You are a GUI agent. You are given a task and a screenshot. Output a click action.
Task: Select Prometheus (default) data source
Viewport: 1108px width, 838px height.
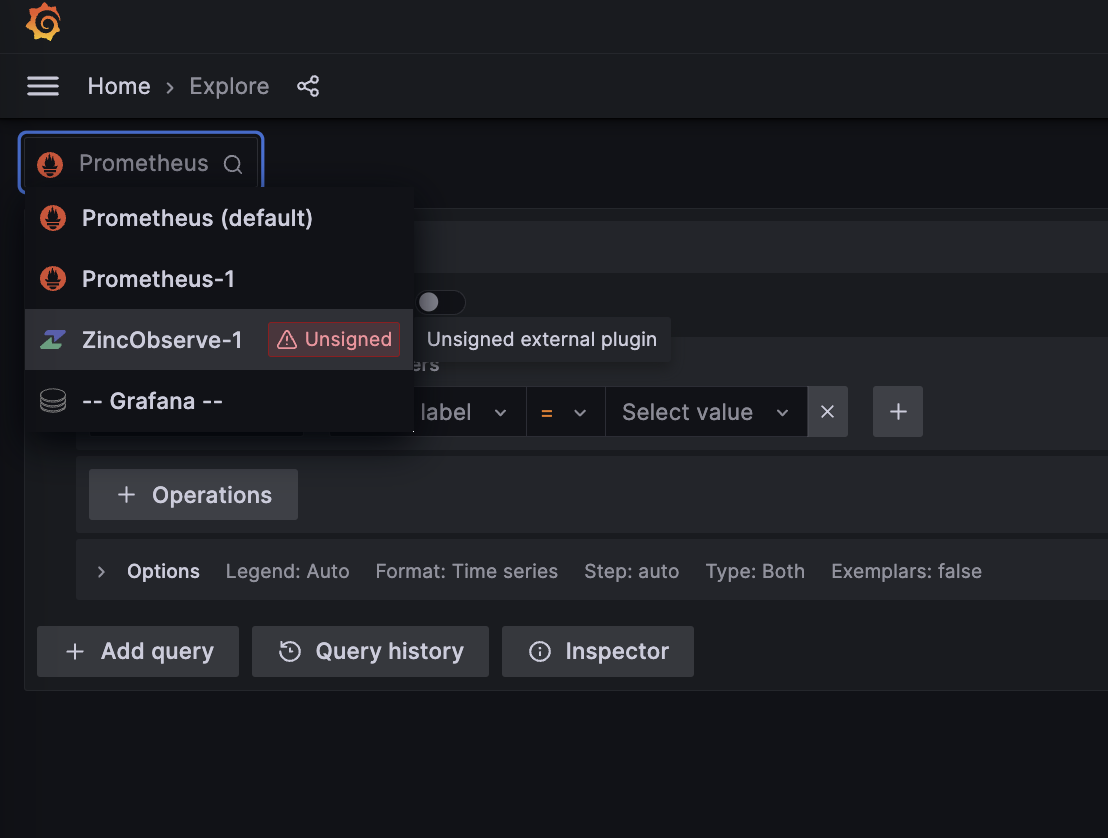click(197, 218)
